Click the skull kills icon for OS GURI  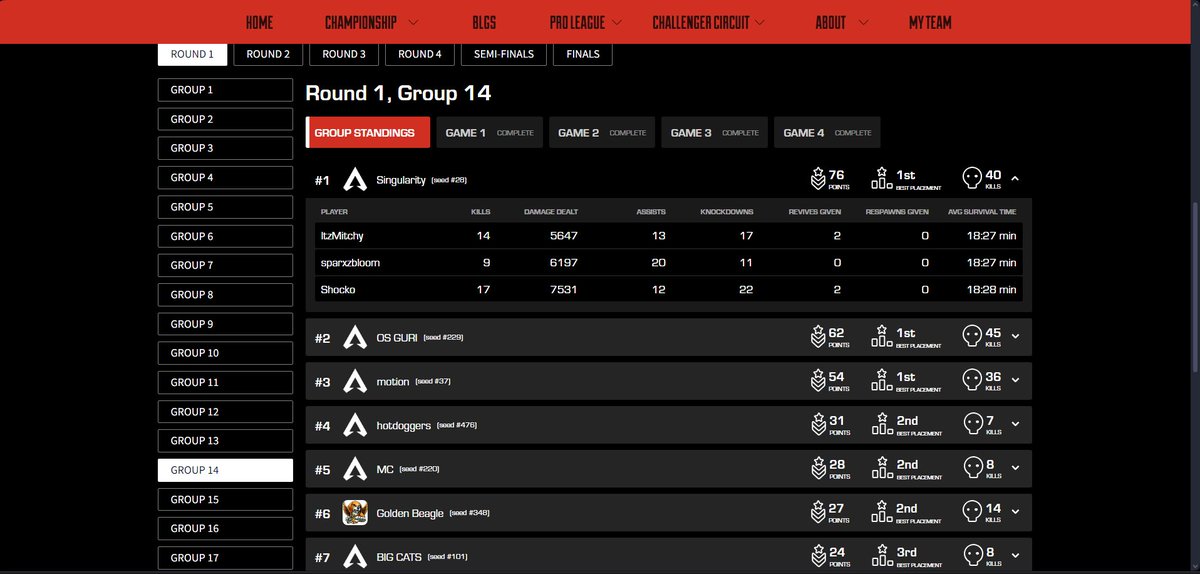971,336
